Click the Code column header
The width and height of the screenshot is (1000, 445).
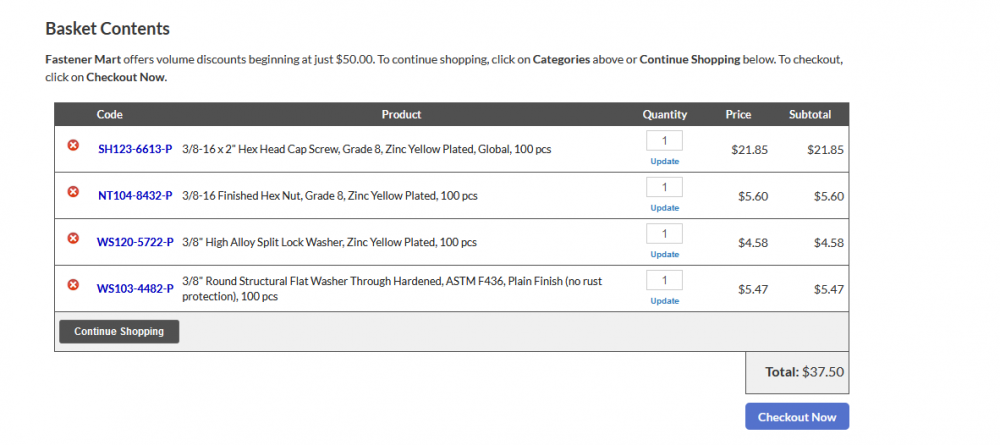click(x=110, y=115)
